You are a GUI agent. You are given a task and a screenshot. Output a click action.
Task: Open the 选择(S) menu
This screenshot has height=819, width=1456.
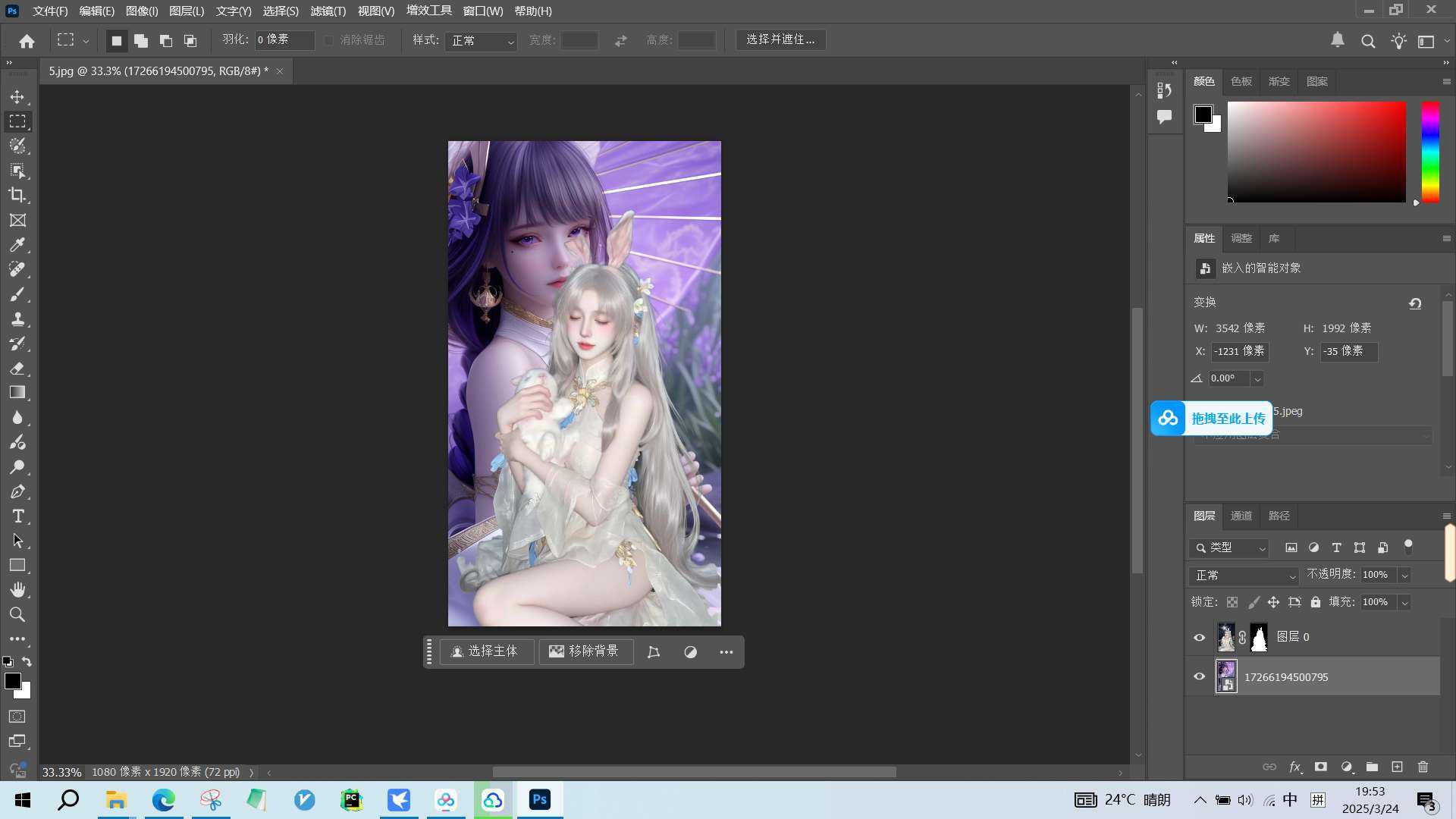(x=281, y=11)
